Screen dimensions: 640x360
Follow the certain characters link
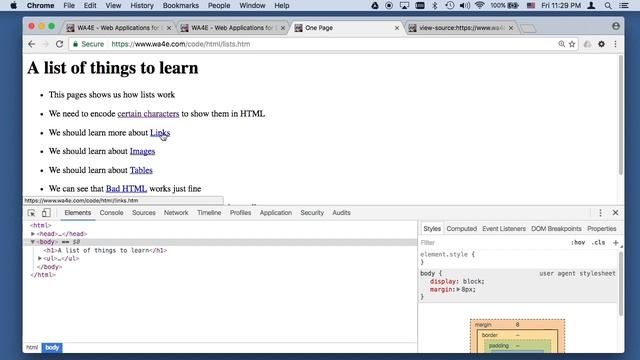(x=148, y=114)
